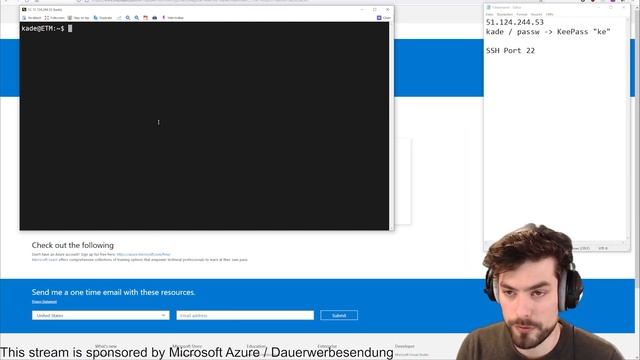Click the 'Send me a one time email' heading

point(113,292)
